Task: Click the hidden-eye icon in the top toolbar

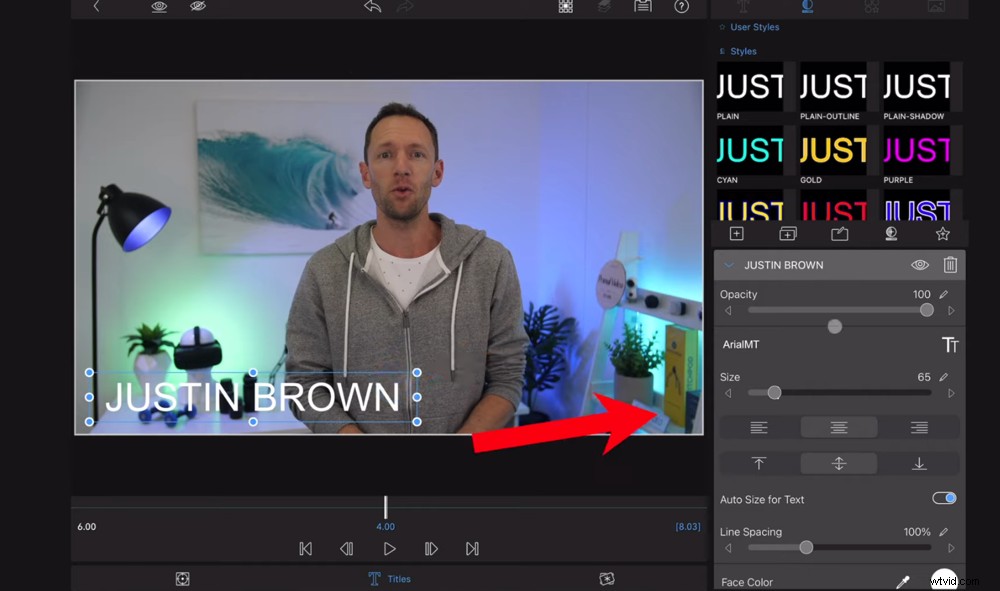Action: coord(197,6)
